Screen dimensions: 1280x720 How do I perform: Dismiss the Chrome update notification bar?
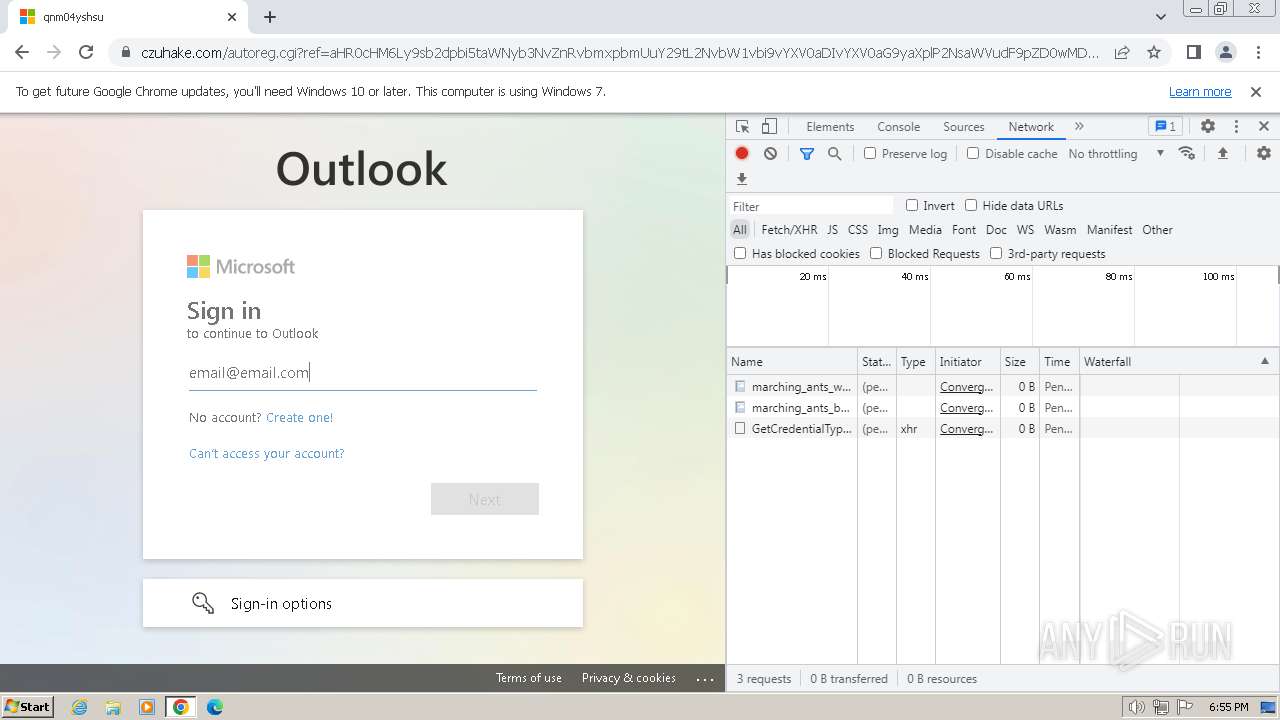click(1256, 92)
